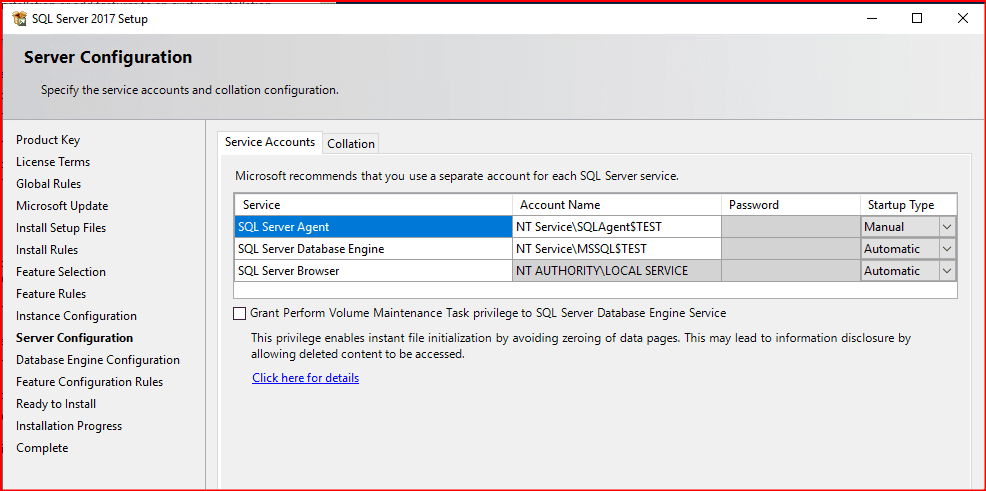Open Startup Type dropdown for SQL Server Browser
This screenshot has width=986, height=491.
pyautogui.click(x=946, y=271)
